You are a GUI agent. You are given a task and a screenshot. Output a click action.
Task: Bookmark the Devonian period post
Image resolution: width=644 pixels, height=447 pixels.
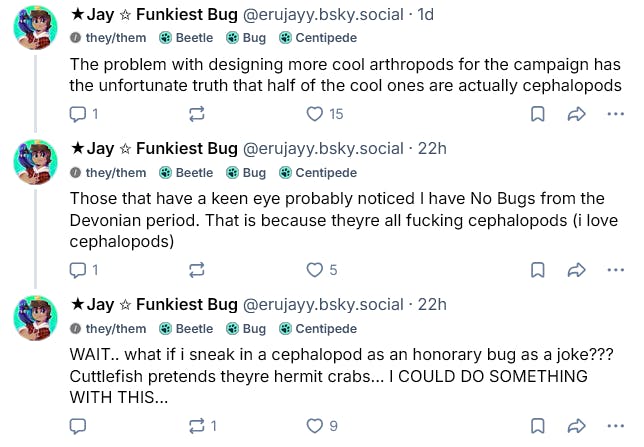click(x=537, y=269)
